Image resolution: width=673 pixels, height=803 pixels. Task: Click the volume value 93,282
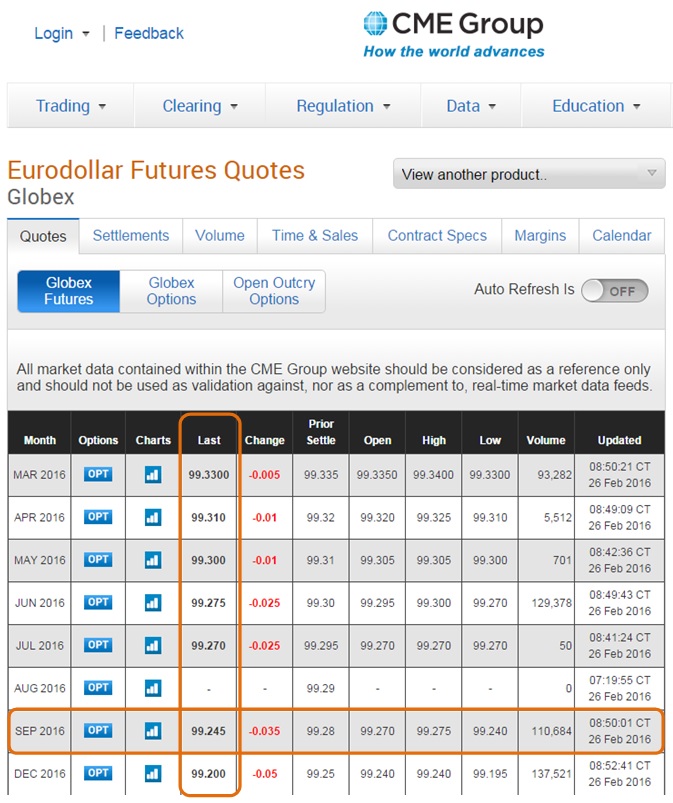point(554,475)
